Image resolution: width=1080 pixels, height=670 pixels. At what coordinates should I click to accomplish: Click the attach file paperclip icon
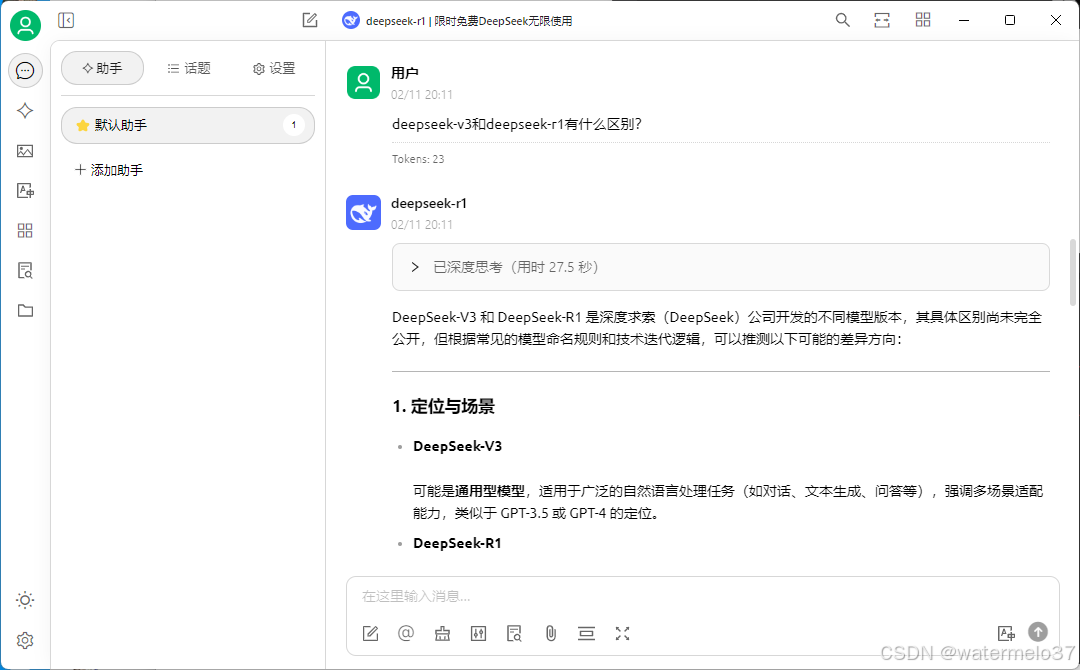tap(550, 634)
